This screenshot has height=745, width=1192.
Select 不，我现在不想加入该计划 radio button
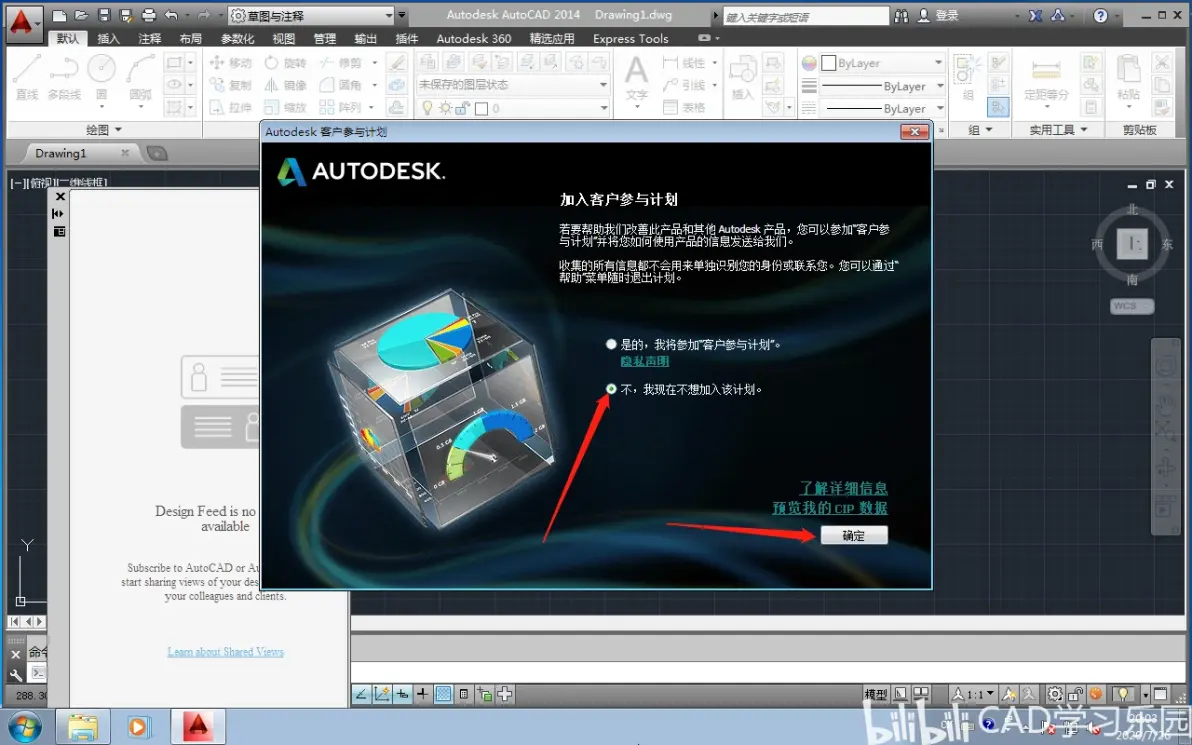pos(610,388)
